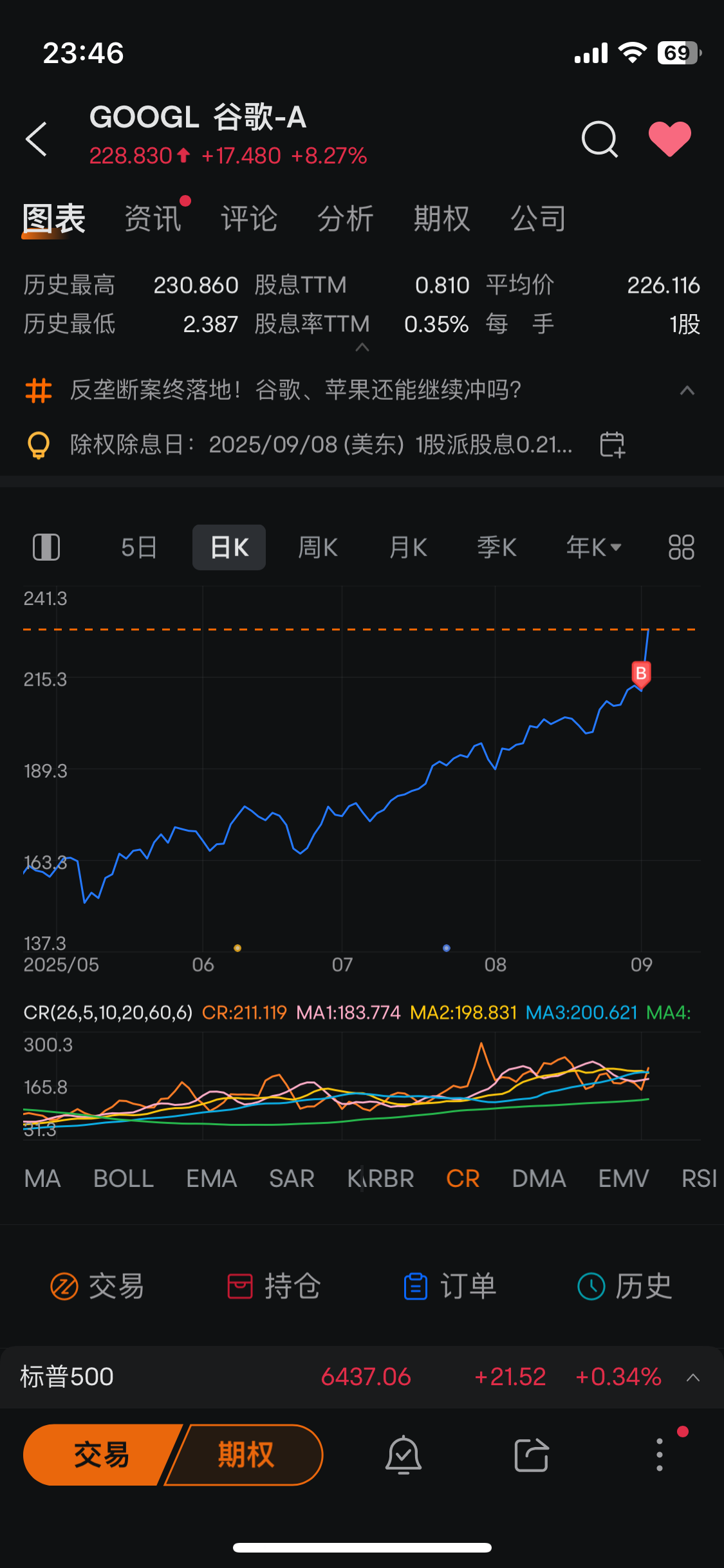Image resolution: width=724 pixels, height=1568 pixels.
Task: Expand the 标普500 index bar chevron
Action: click(x=693, y=1377)
